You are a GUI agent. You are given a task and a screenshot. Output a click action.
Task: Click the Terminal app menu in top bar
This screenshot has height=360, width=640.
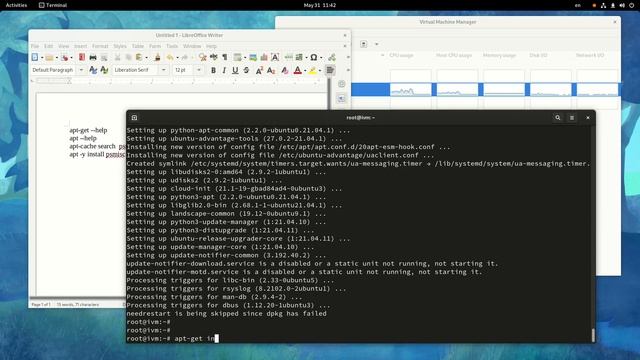(53, 5)
